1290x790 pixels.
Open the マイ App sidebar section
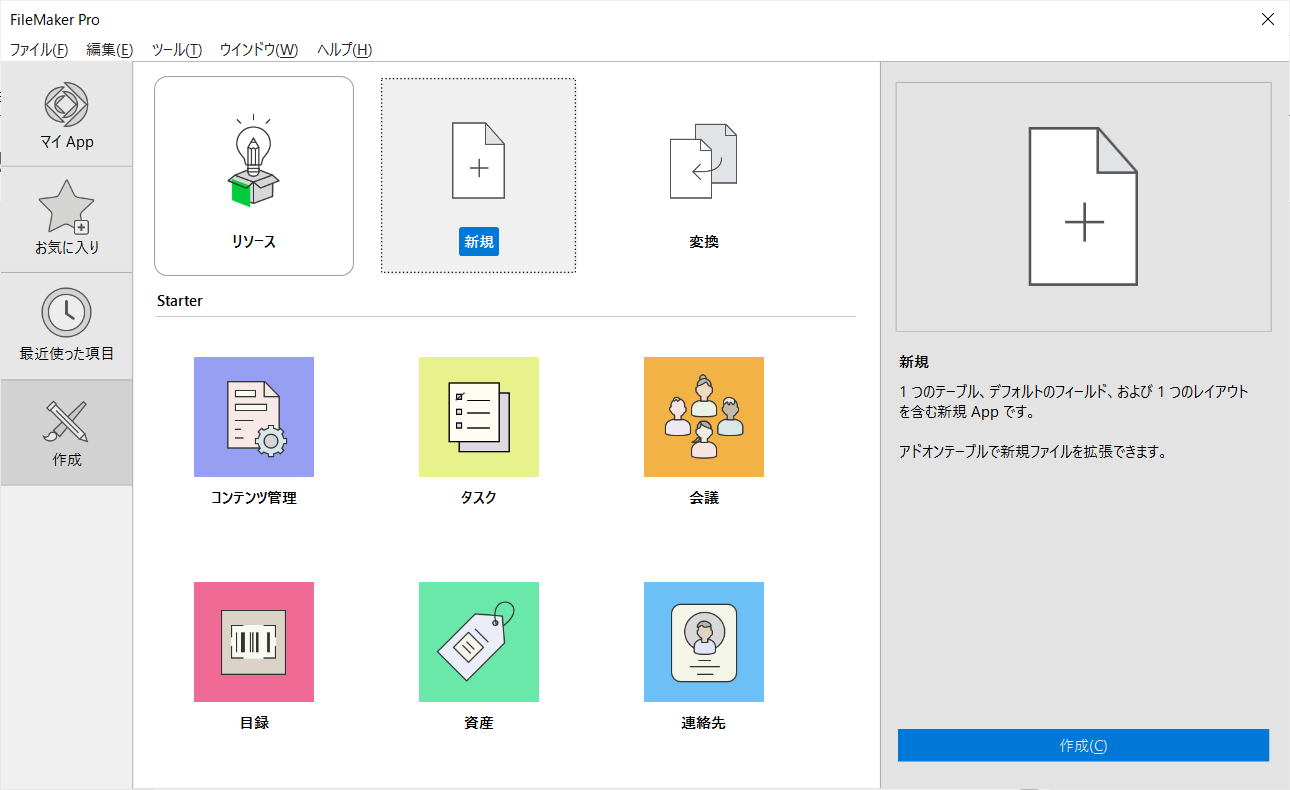[66, 114]
